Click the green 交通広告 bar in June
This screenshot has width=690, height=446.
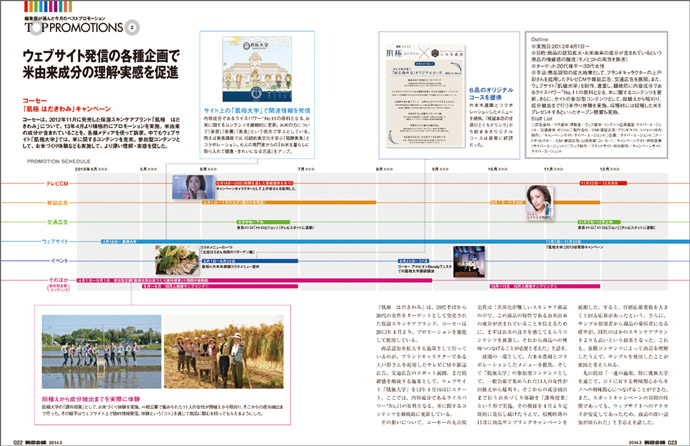click(263, 222)
